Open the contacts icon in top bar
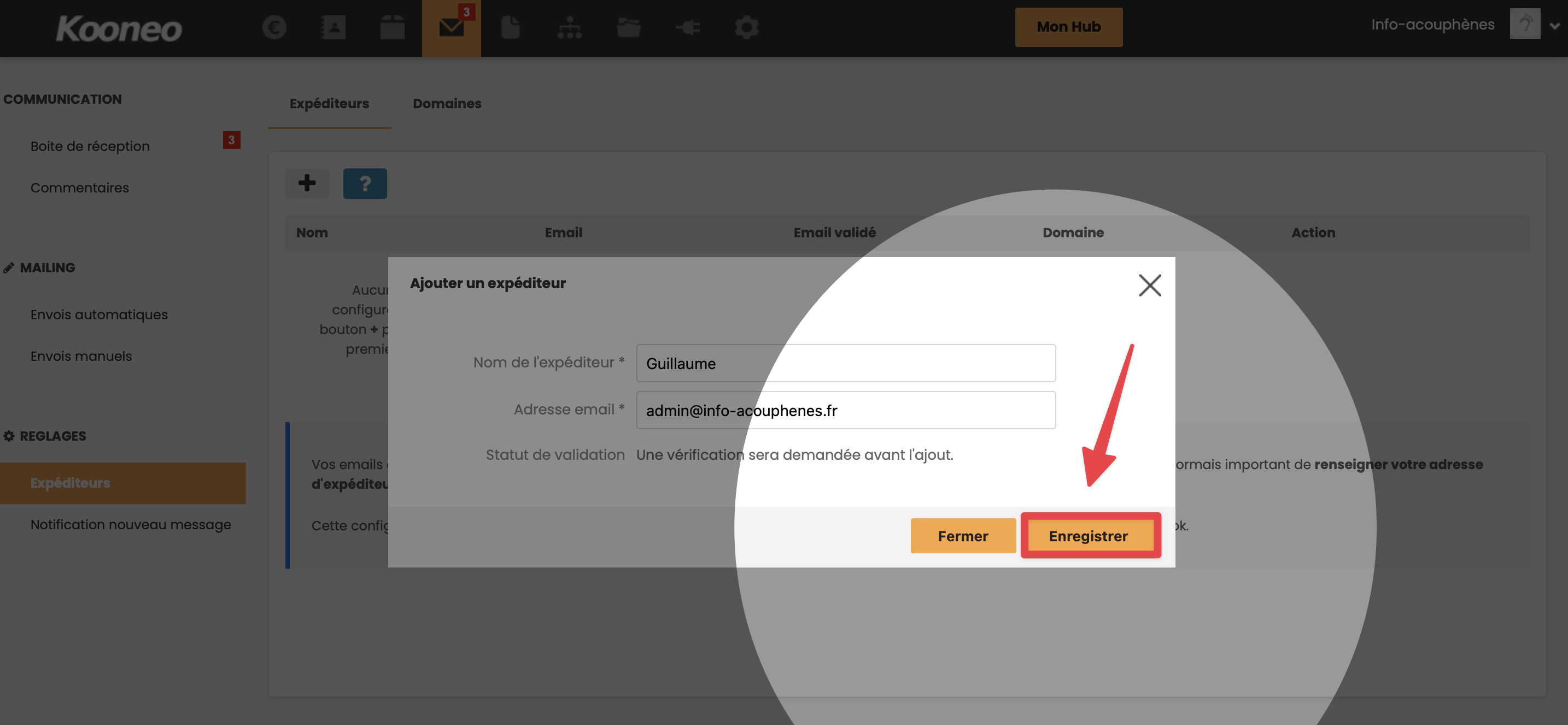The width and height of the screenshot is (1568, 725). (334, 27)
